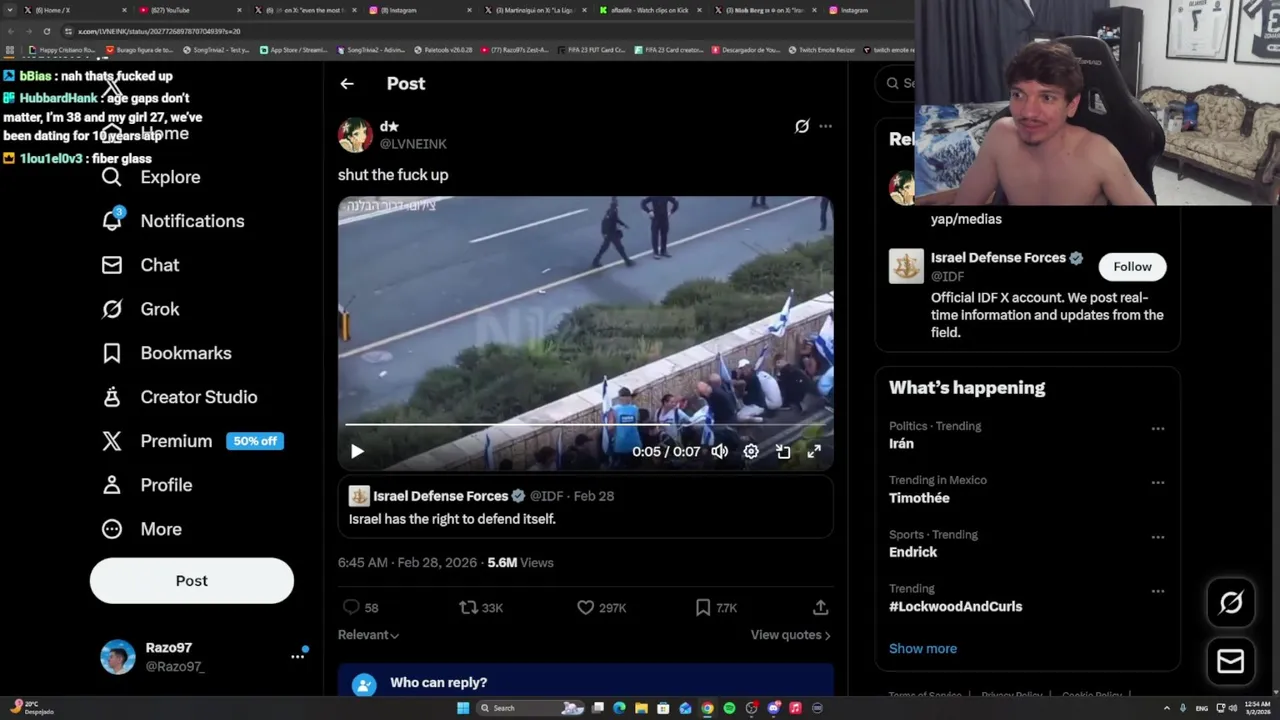Screen dimensions: 1280x720
Task: Expand the Relevant replies sort dropdown
Action: (x=368, y=635)
